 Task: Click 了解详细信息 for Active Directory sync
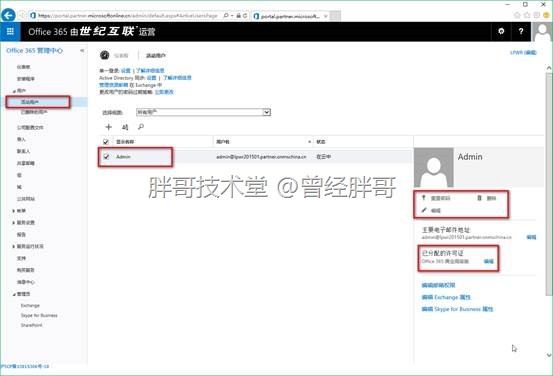coord(177,78)
